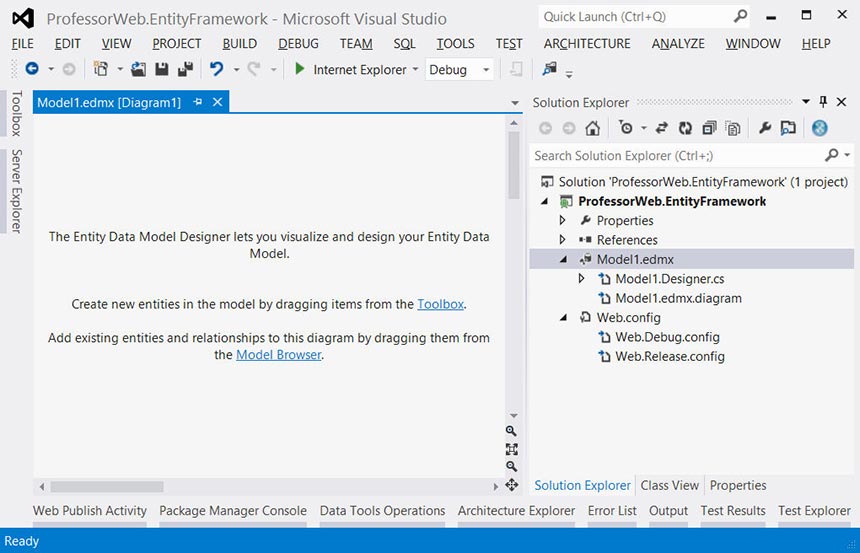Screen dimensions: 860x553
Task: Switch to the Properties tab
Action: coord(738,486)
